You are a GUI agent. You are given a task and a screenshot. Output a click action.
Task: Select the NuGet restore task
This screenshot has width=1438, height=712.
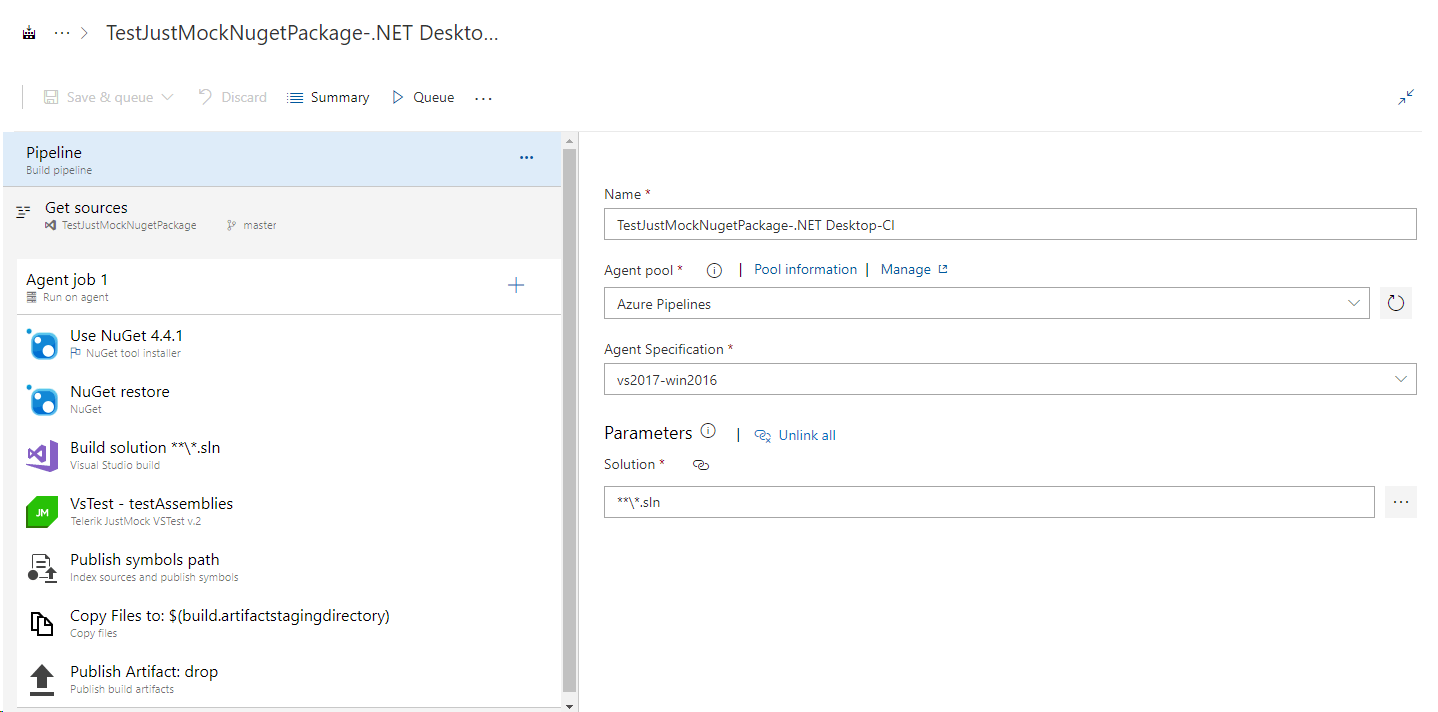289,399
